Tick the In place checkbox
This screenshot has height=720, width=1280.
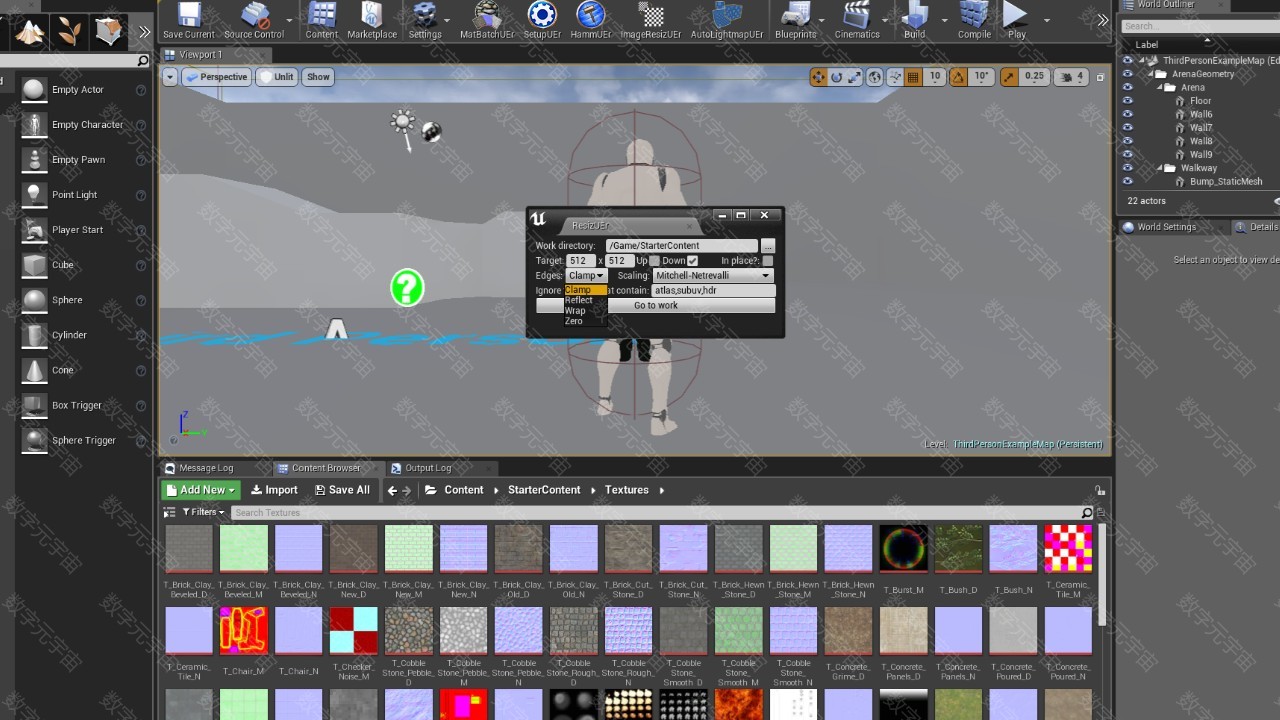[767, 261]
